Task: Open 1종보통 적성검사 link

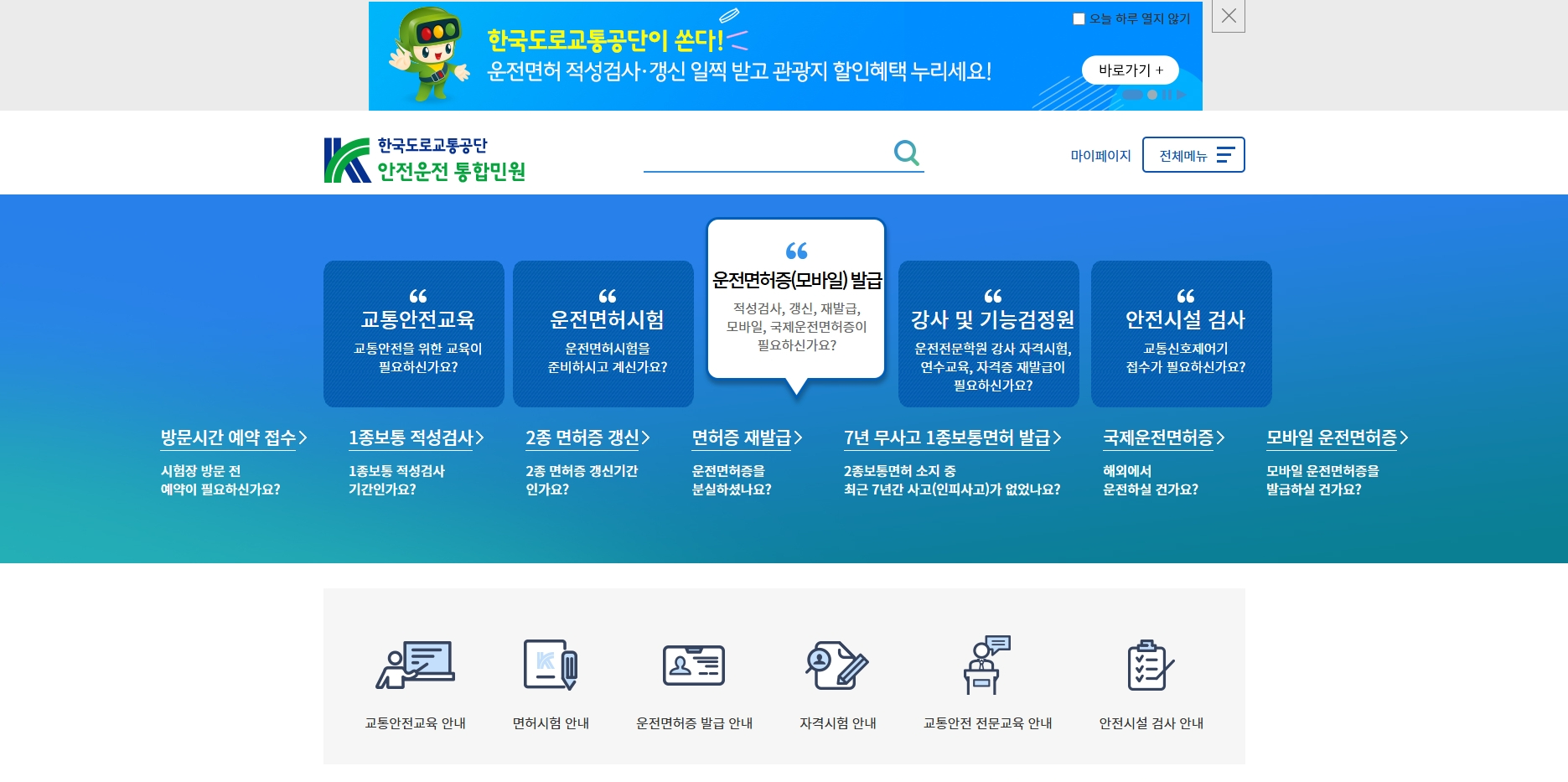Action: click(x=416, y=438)
